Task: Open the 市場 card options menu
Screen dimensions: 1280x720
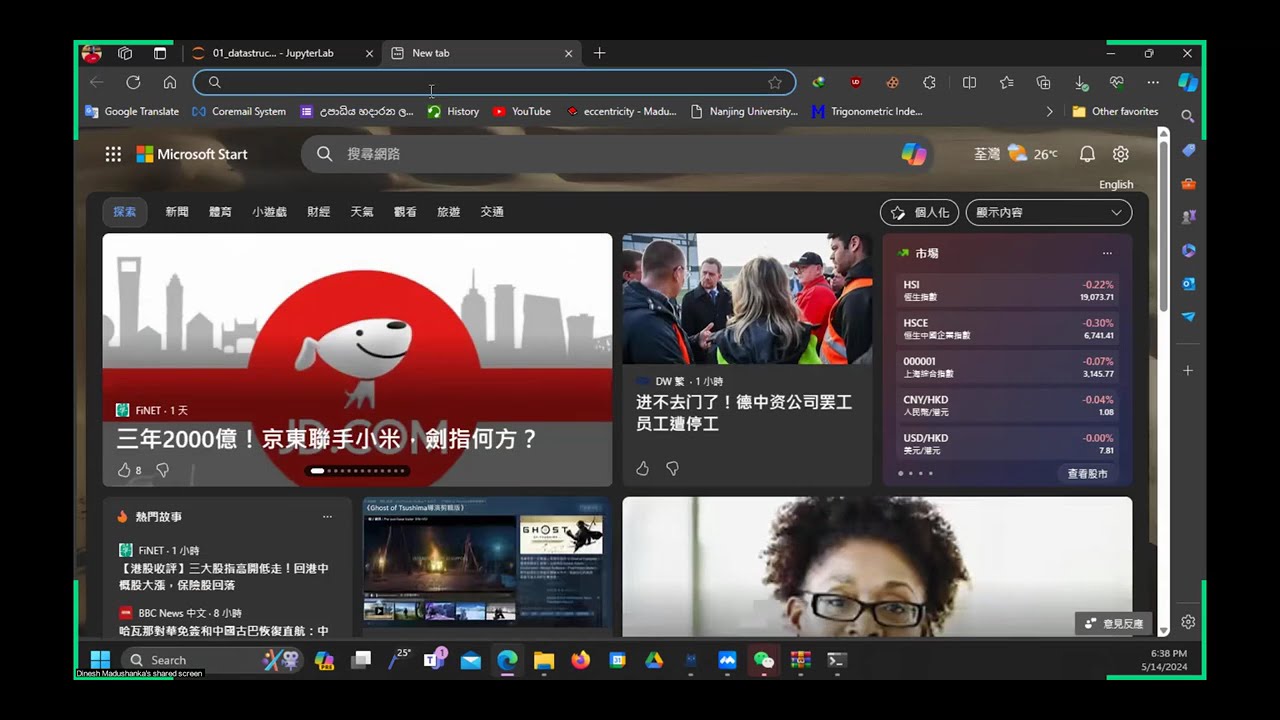Action: coord(1107,253)
